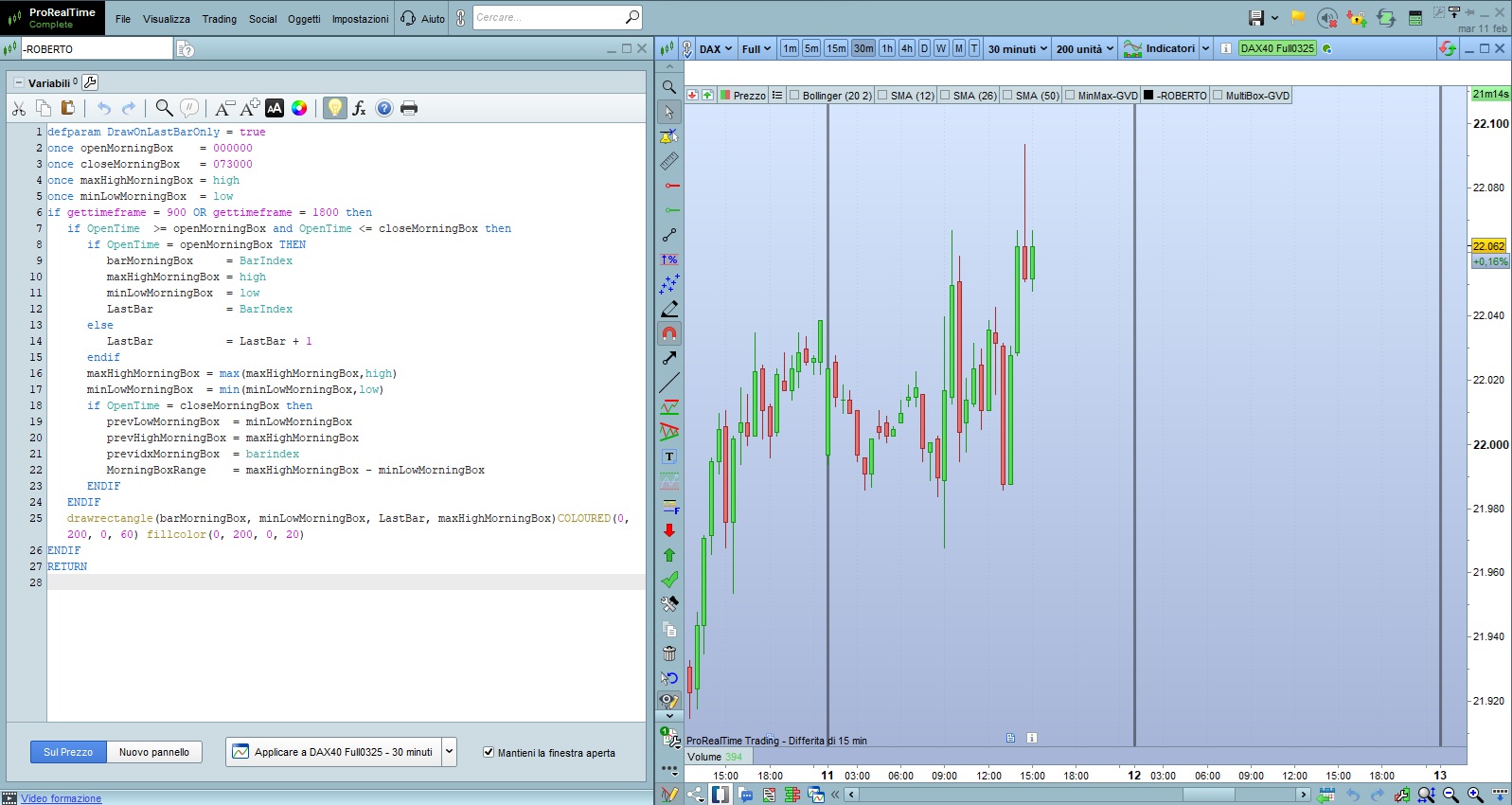This screenshot has height=805, width=1512.
Task: Open the save icon dropdown arrow
Action: click(x=1274, y=18)
